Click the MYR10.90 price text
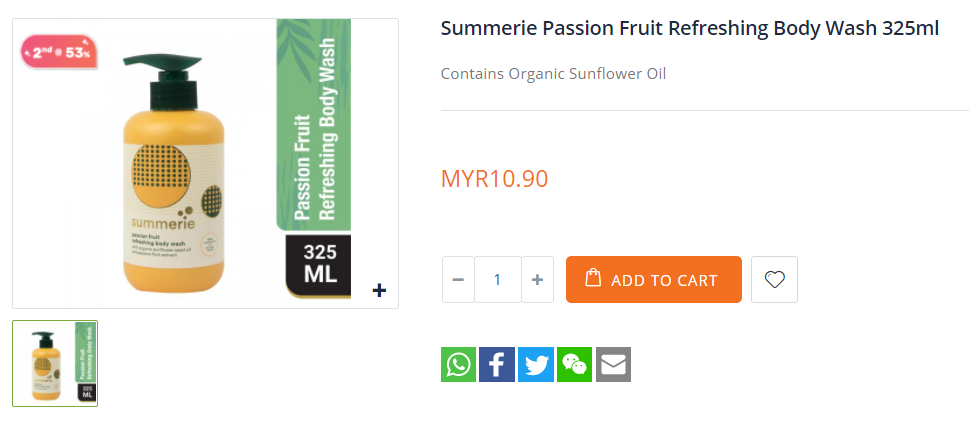Viewport: 969px width, 427px height. [494, 179]
